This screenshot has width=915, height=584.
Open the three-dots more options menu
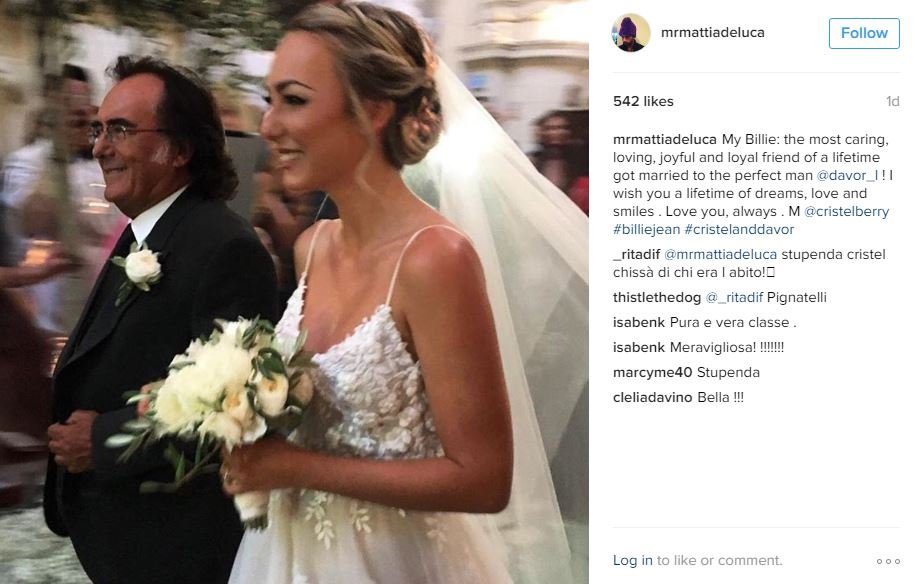[888, 561]
